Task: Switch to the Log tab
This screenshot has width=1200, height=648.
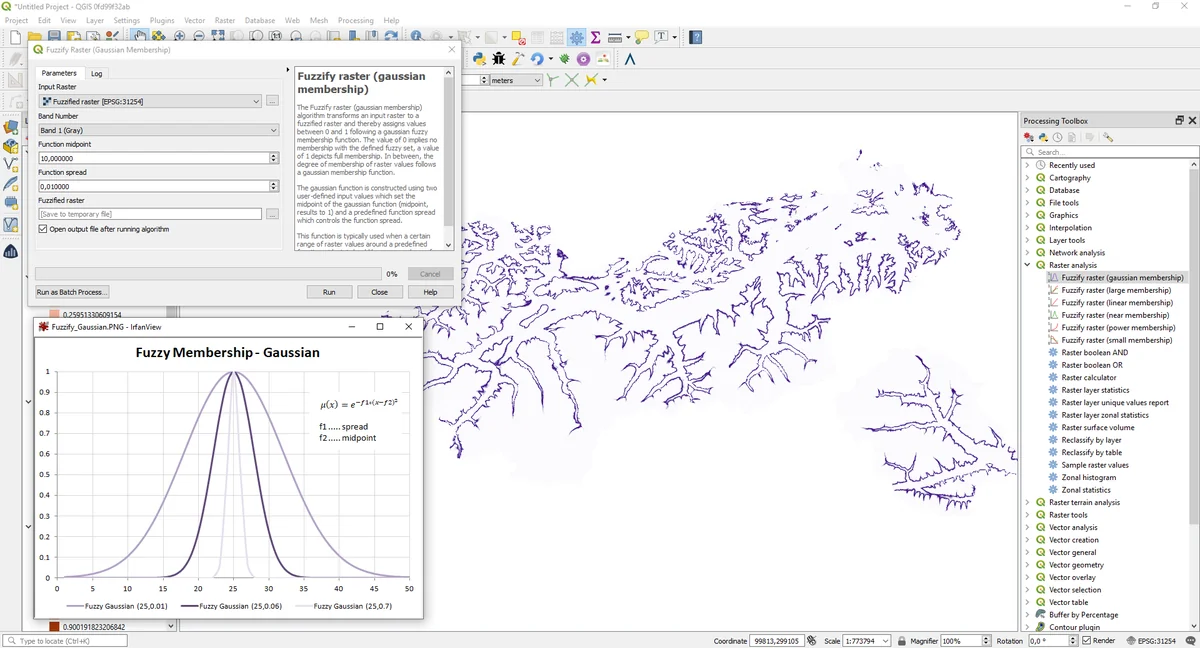Action: [x=96, y=73]
